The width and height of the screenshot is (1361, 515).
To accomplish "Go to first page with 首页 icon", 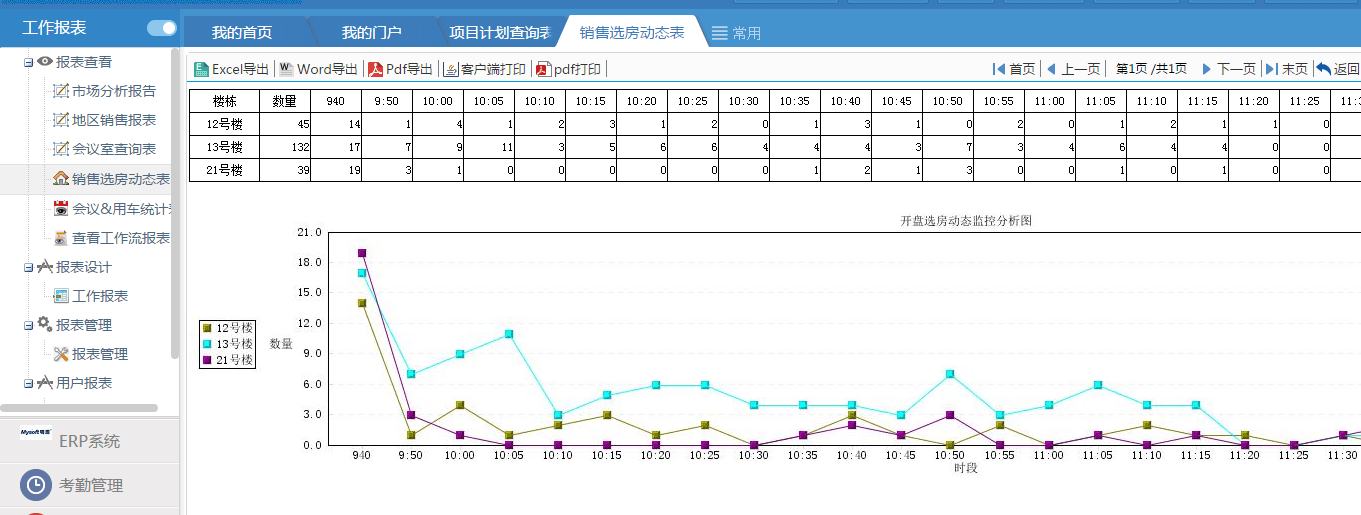I will click(x=998, y=69).
